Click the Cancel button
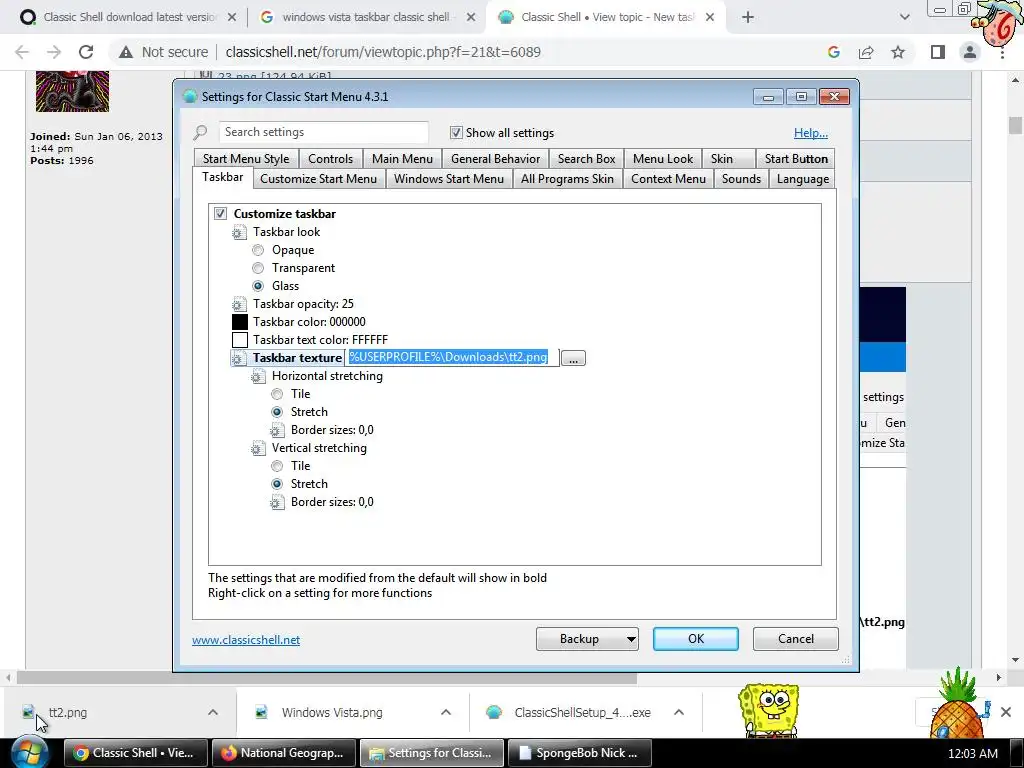This screenshot has height=768, width=1024. click(x=795, y=639)
